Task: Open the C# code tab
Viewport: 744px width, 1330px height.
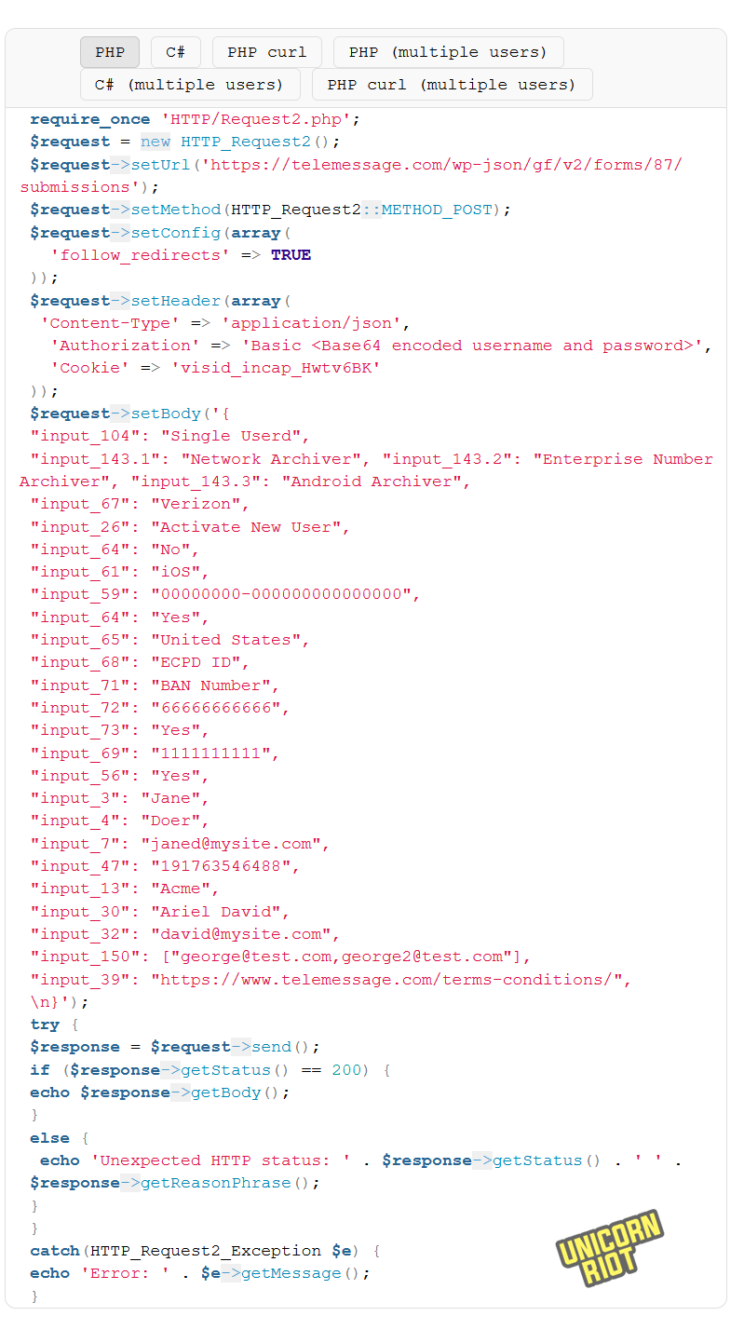Action: pos(176,52)
